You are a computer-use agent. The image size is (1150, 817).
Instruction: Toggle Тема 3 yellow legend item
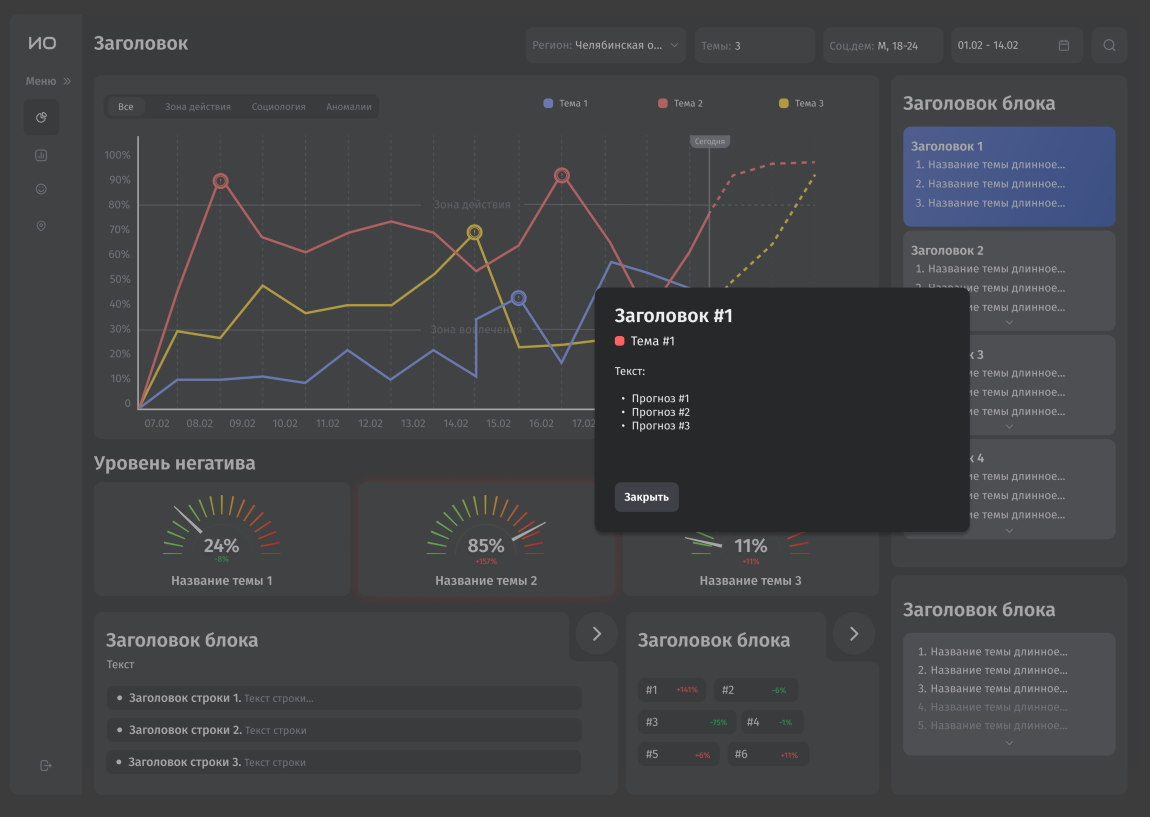point(802,103)
